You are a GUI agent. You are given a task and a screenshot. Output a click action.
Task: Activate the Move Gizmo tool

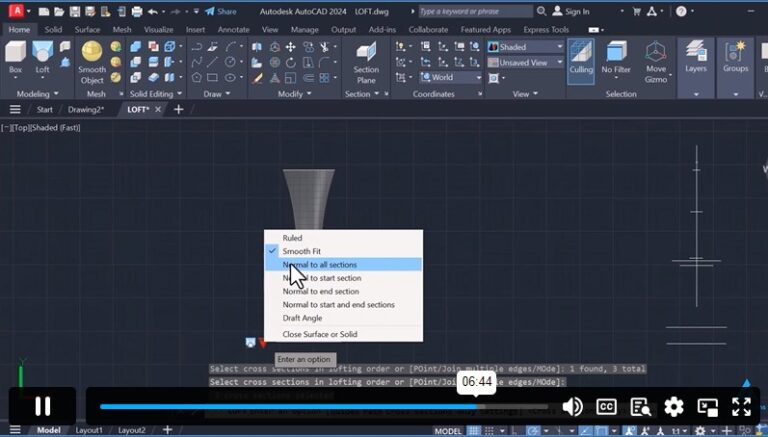656,62
